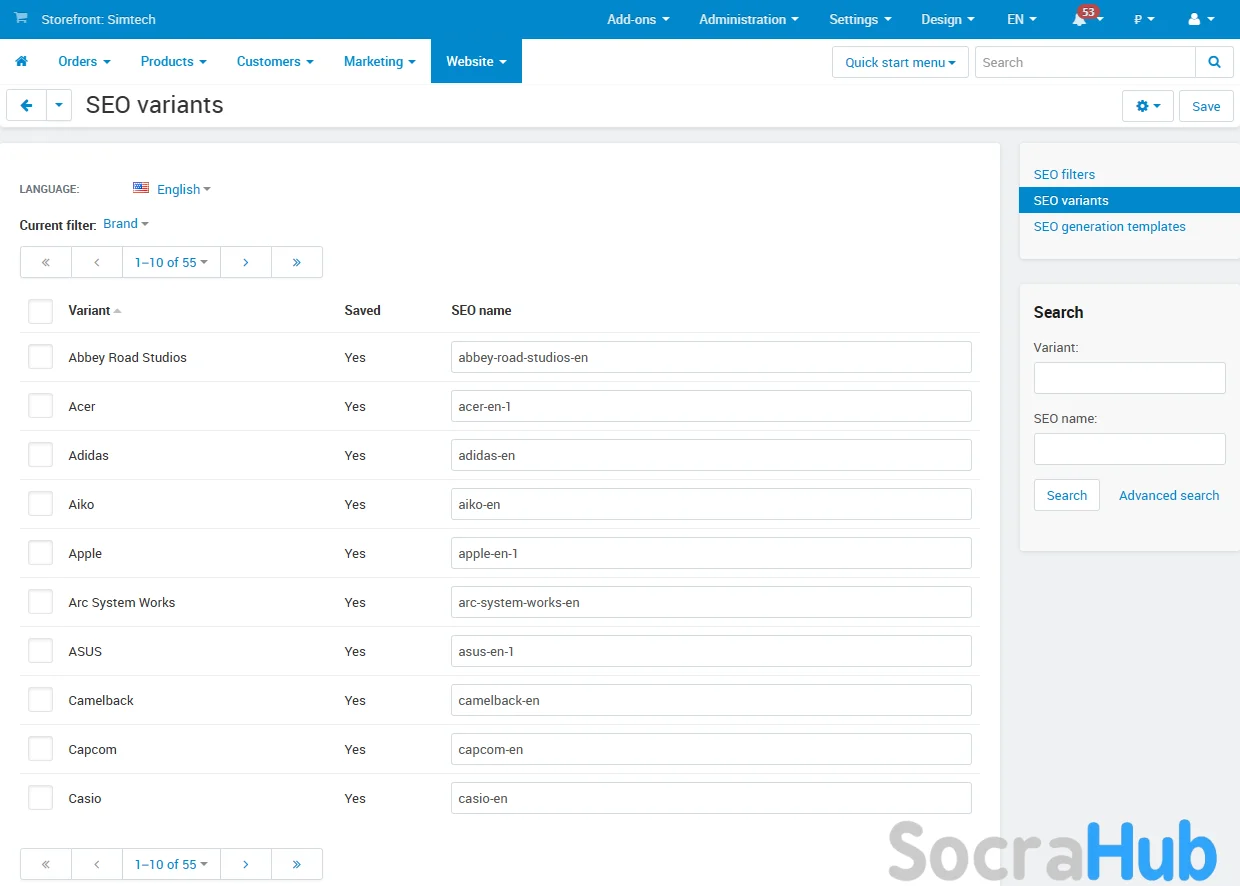The width and height of the screenshot is (1240, 886).
Task: Expand the Quick start menu dropdown
Action: pos(900,62)
